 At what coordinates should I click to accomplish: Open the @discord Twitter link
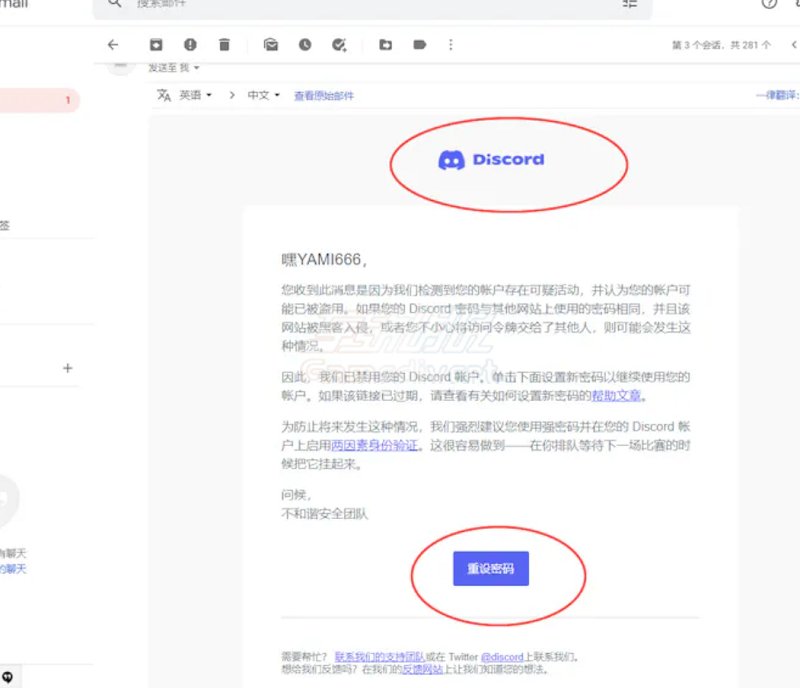tap(502, 657)
